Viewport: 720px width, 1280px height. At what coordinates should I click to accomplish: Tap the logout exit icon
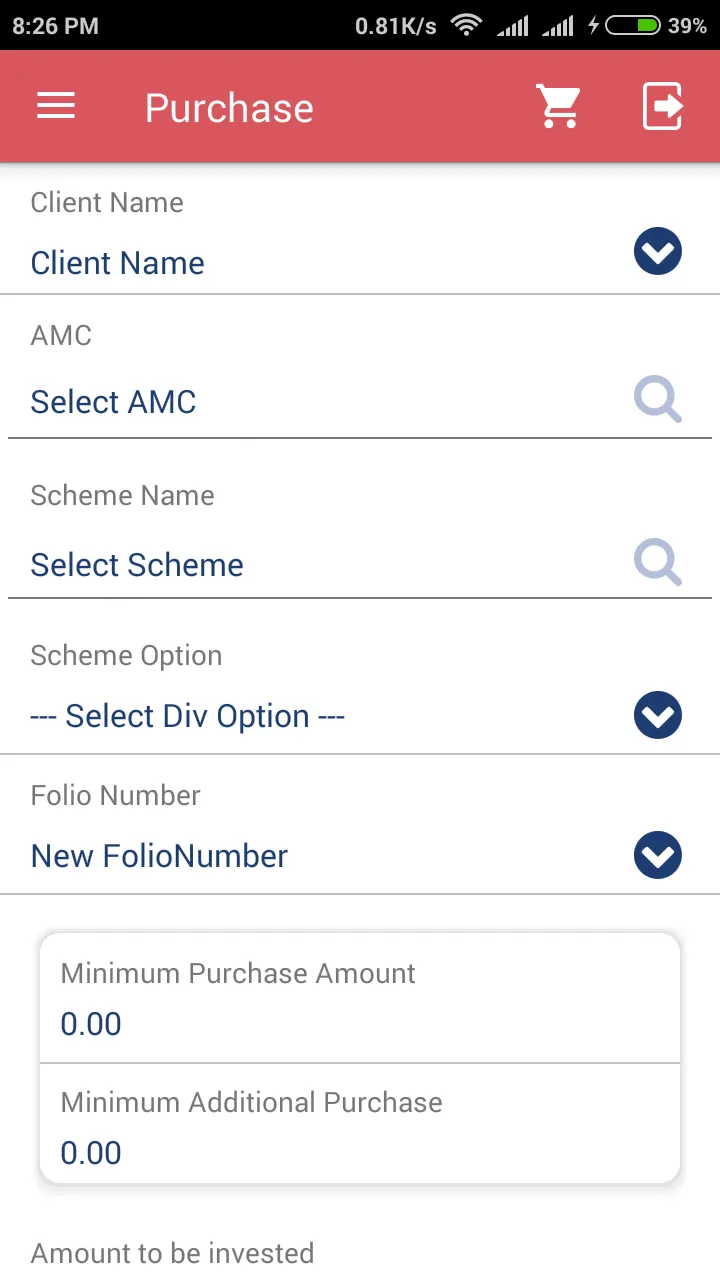click(662, 106)
